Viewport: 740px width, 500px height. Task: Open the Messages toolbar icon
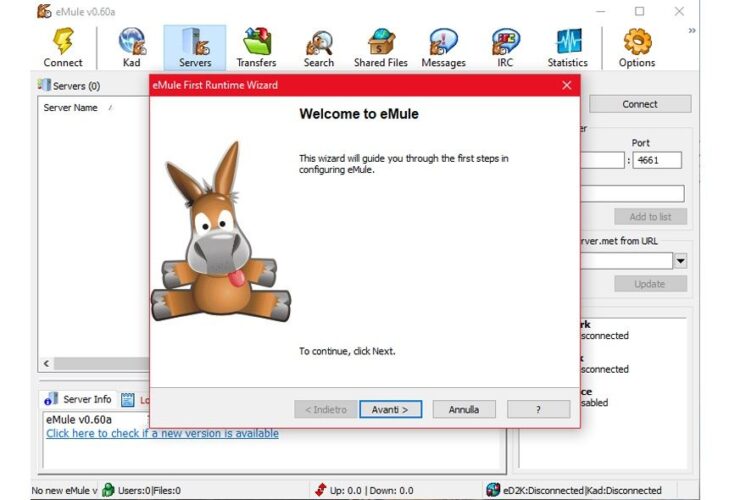point(443,42)
